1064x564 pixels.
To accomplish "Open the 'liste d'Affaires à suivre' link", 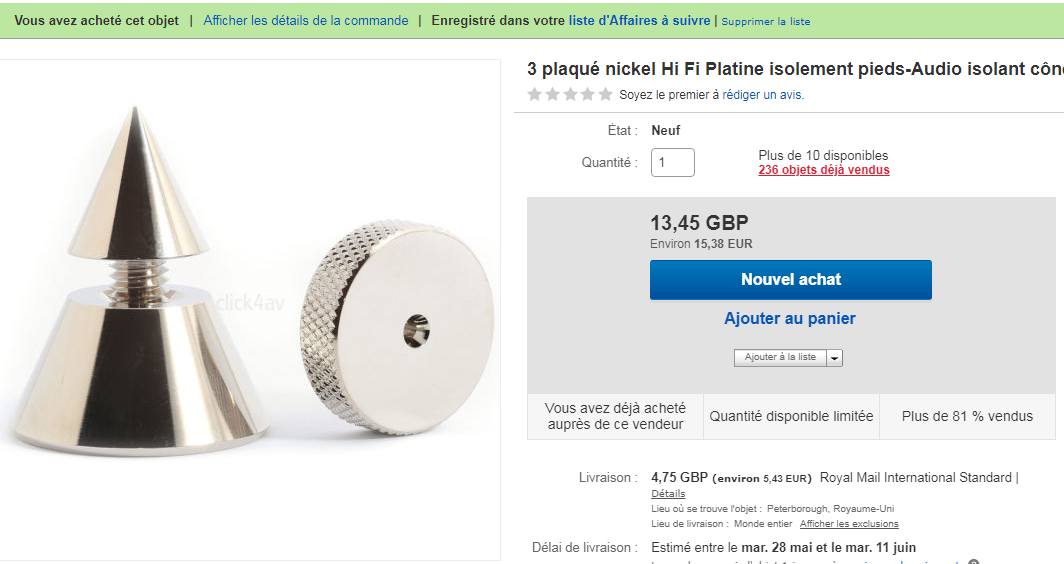I will 640,20.
